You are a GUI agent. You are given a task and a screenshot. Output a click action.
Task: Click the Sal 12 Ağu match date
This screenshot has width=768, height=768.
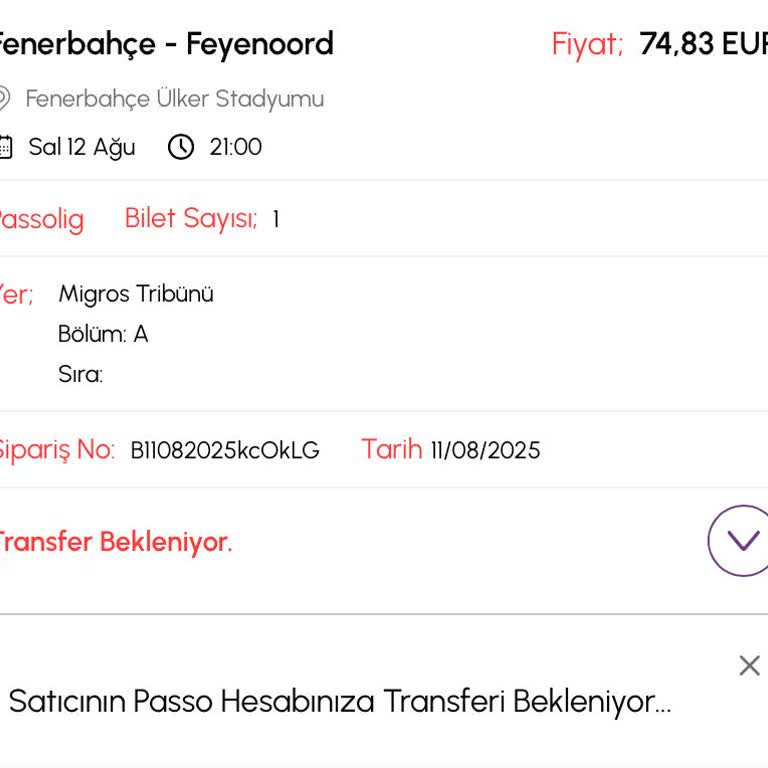82,147
